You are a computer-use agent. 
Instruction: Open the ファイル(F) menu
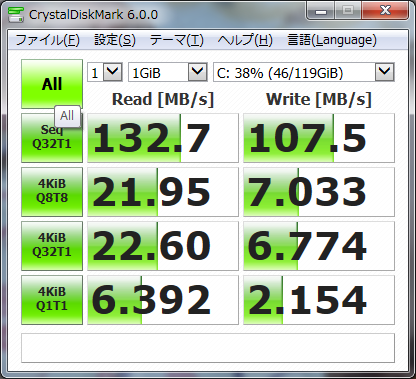tap(47, 40)
